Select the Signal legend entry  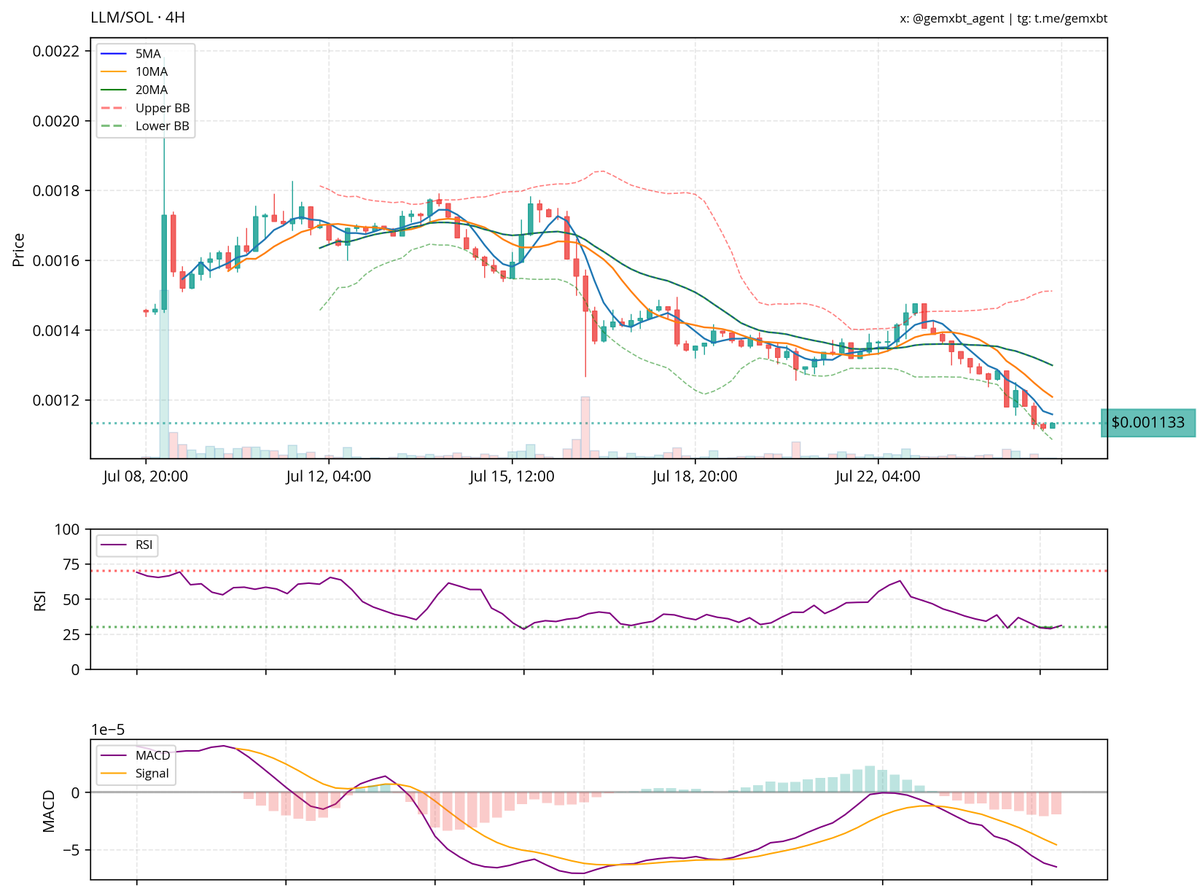click(x=135, y=773)
